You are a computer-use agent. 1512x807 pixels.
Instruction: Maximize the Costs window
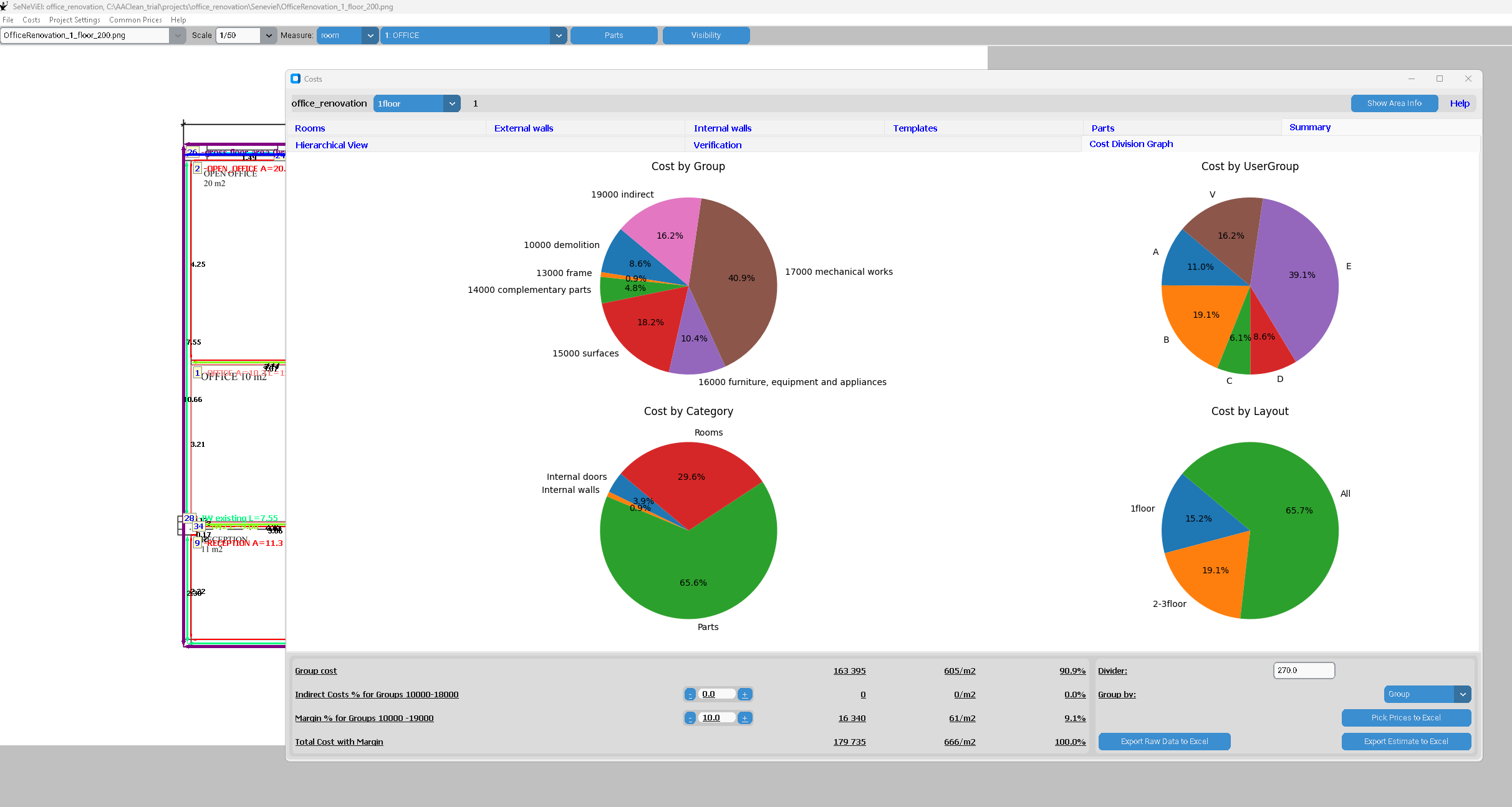[x=1440, y=79]
